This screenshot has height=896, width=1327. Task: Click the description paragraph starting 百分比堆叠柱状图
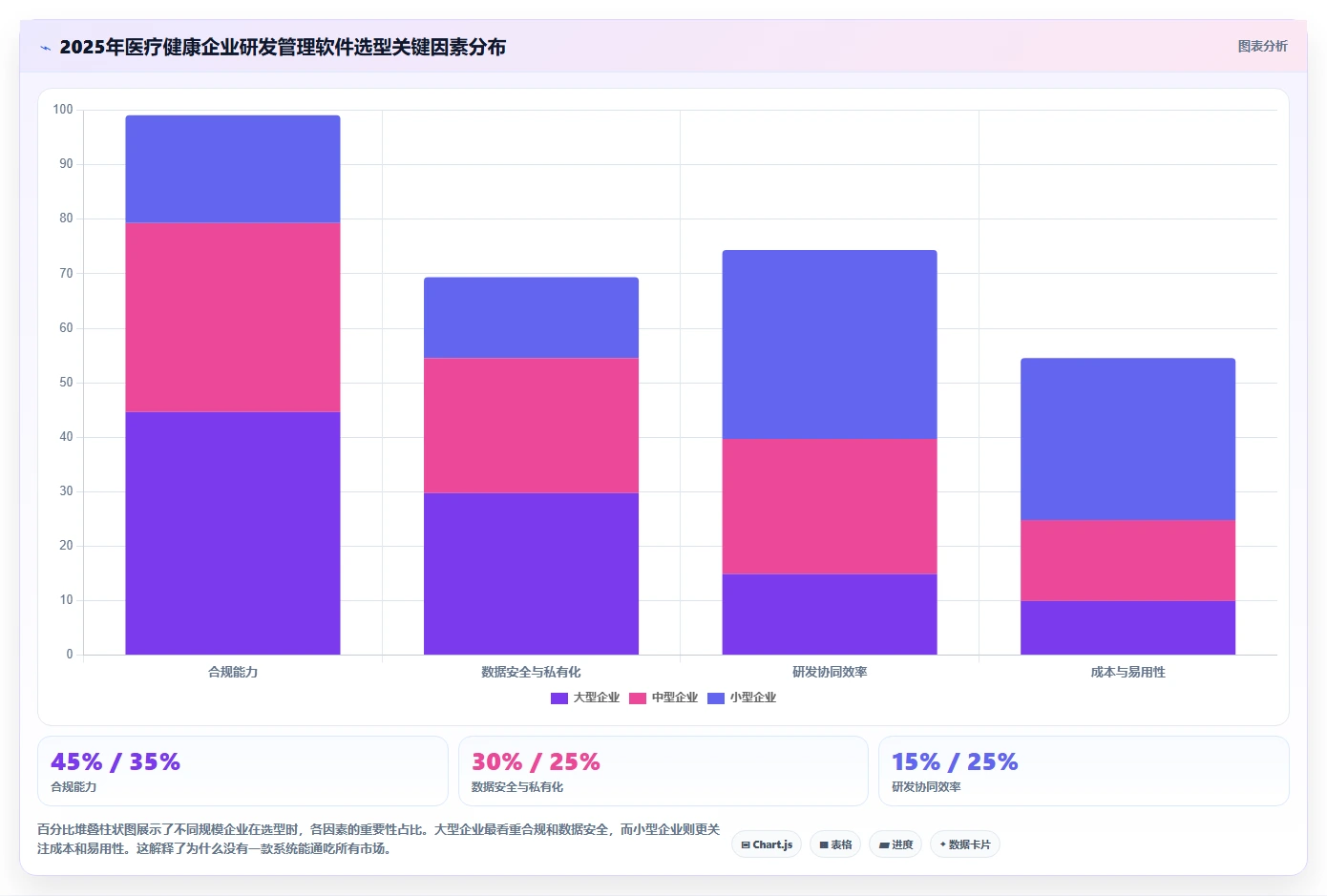378,839
